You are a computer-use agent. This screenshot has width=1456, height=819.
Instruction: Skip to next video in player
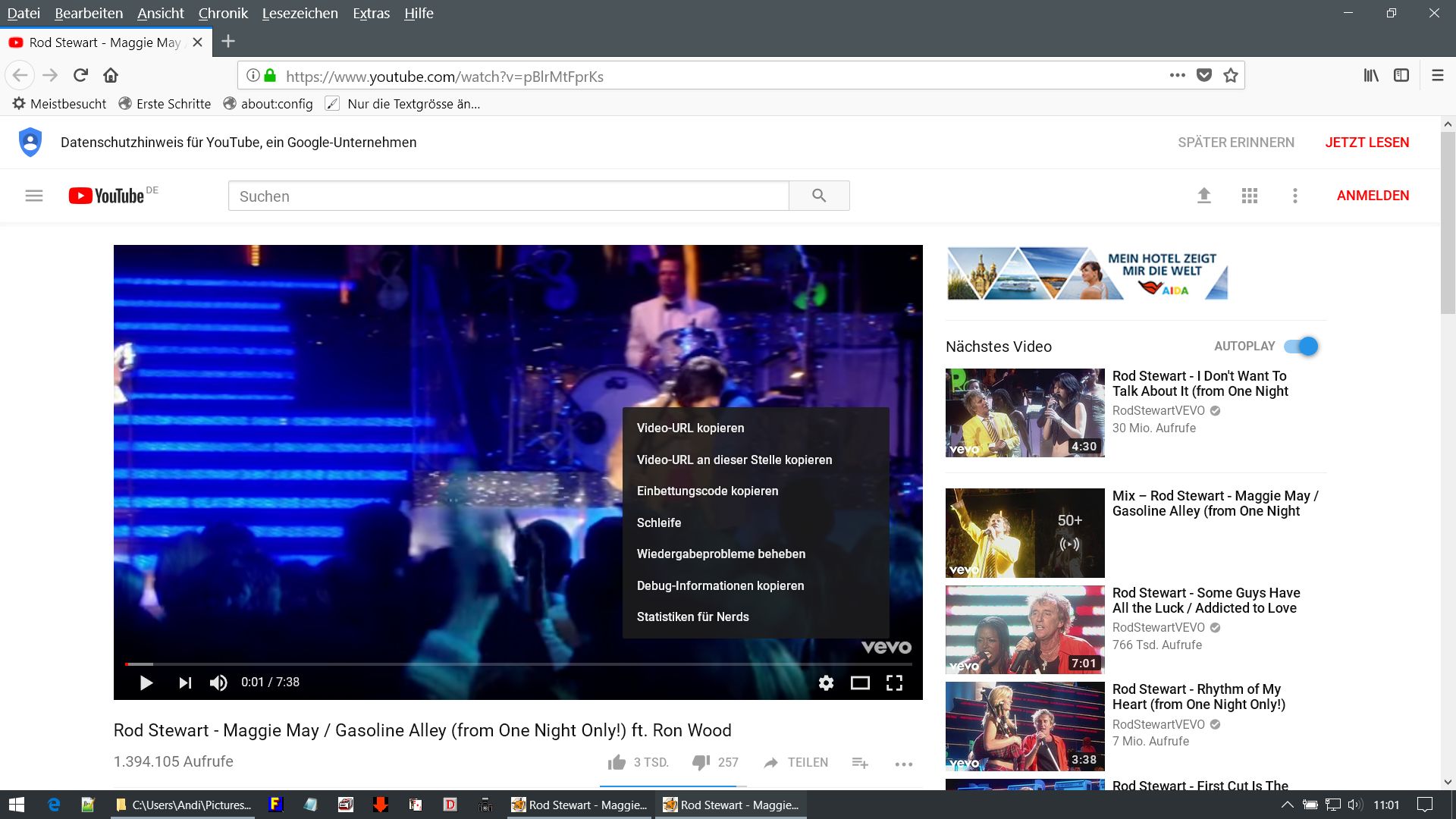185,682
